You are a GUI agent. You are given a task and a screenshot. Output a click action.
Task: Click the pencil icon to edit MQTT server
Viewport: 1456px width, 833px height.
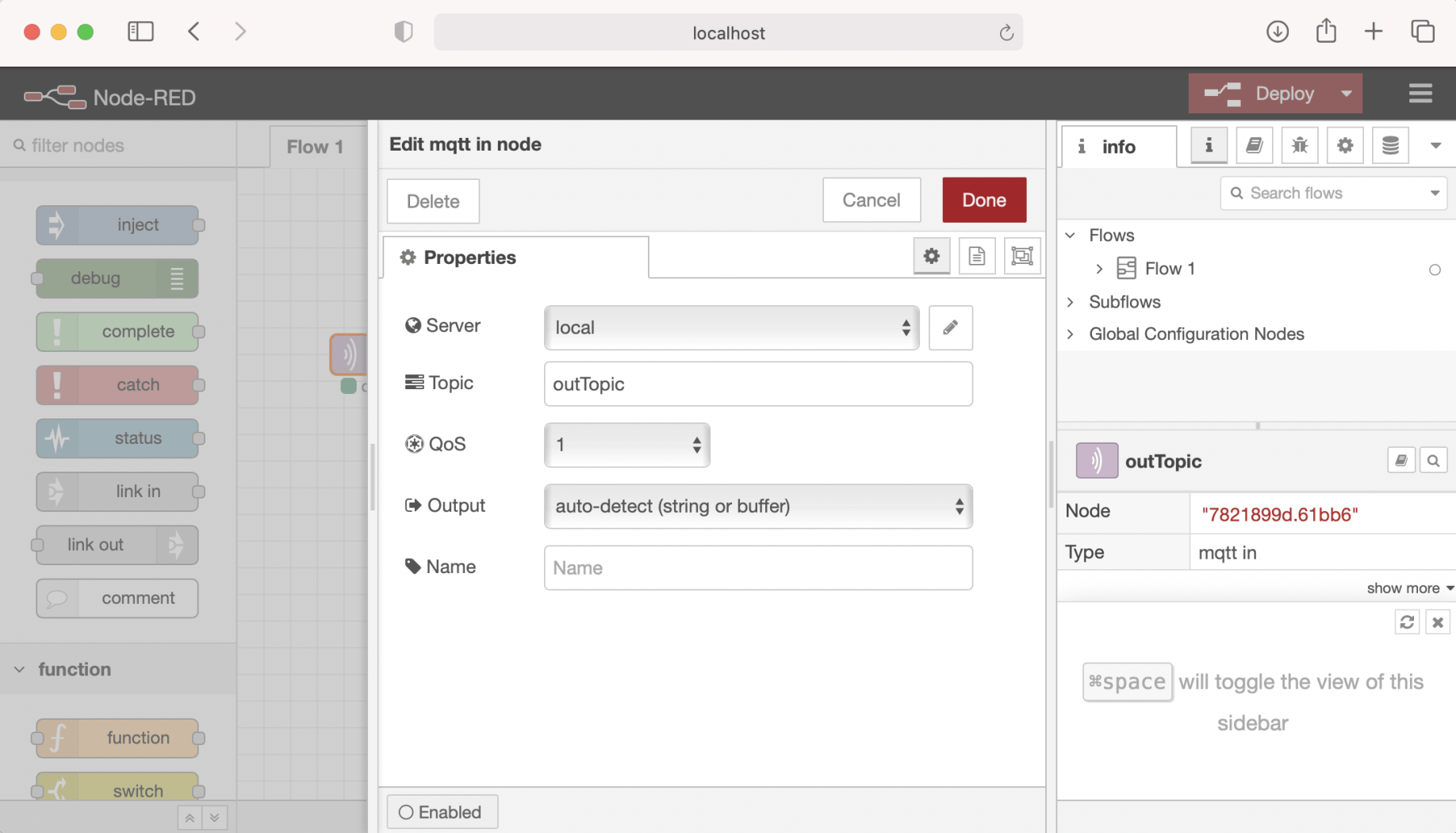(950, 327)
